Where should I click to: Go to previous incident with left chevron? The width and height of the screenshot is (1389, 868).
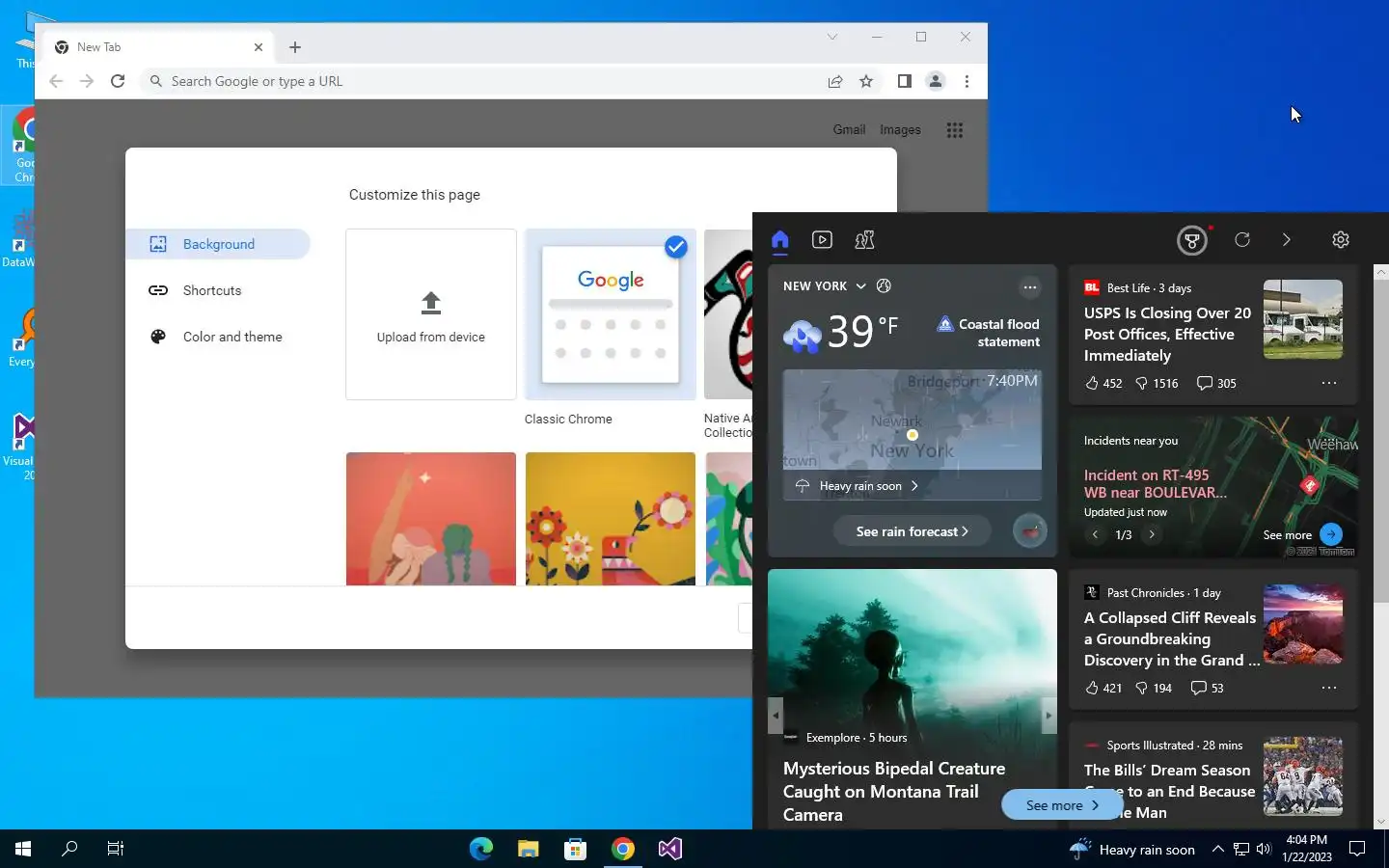point(1095,534)
